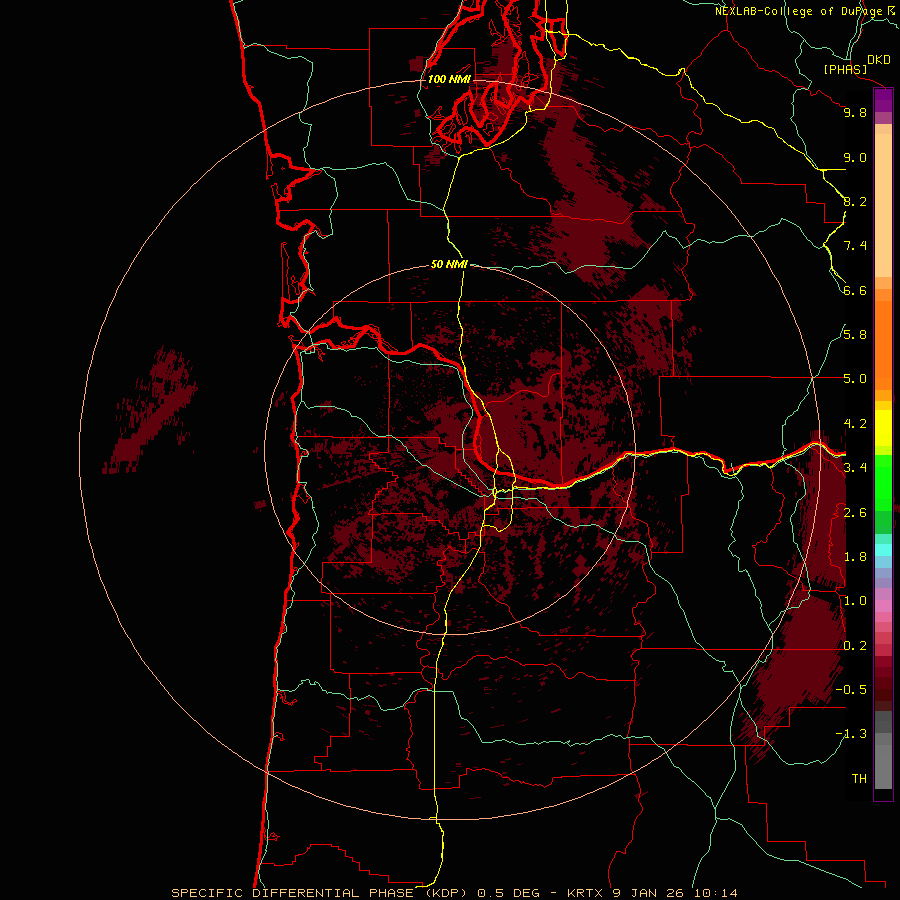Click the 5.8 value on the scale

point(855,335)
